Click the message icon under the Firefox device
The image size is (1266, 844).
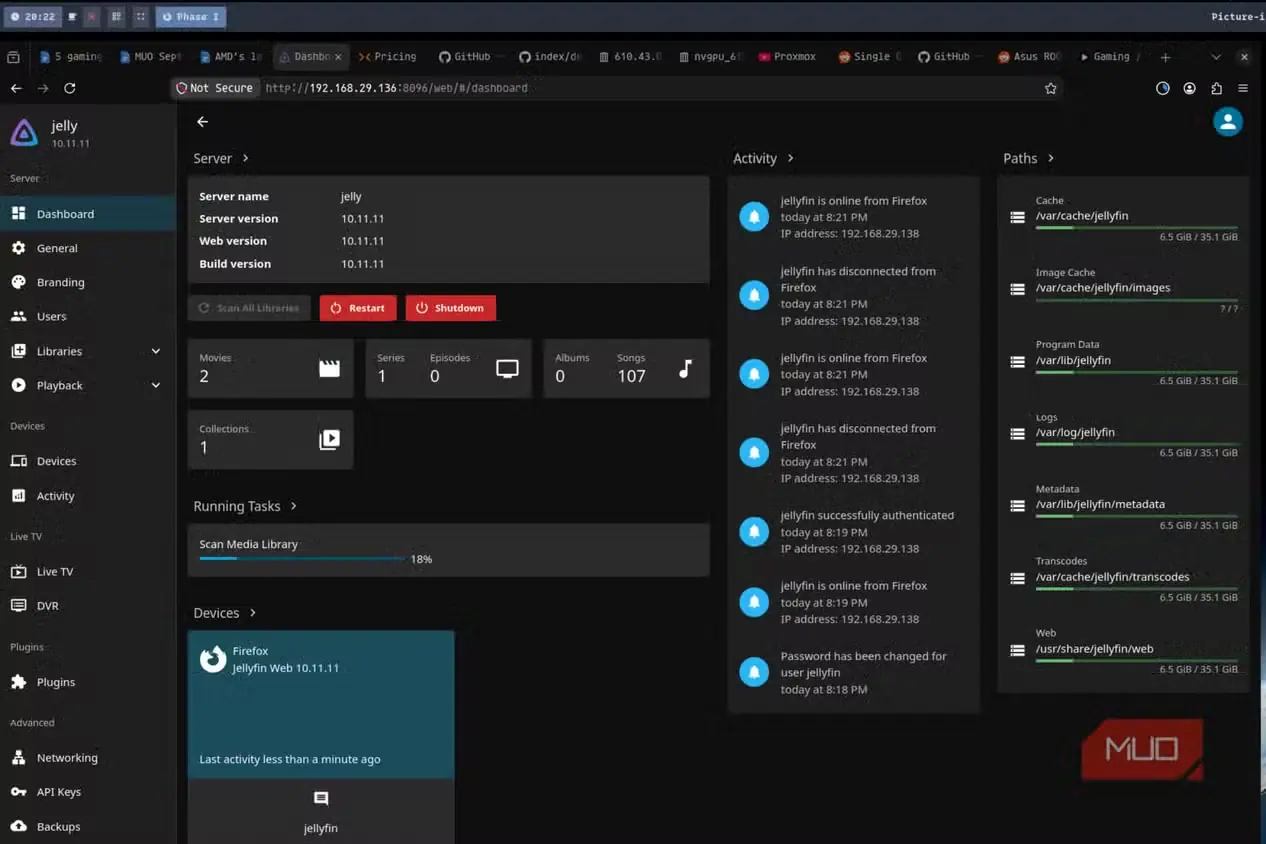[321, 799]
